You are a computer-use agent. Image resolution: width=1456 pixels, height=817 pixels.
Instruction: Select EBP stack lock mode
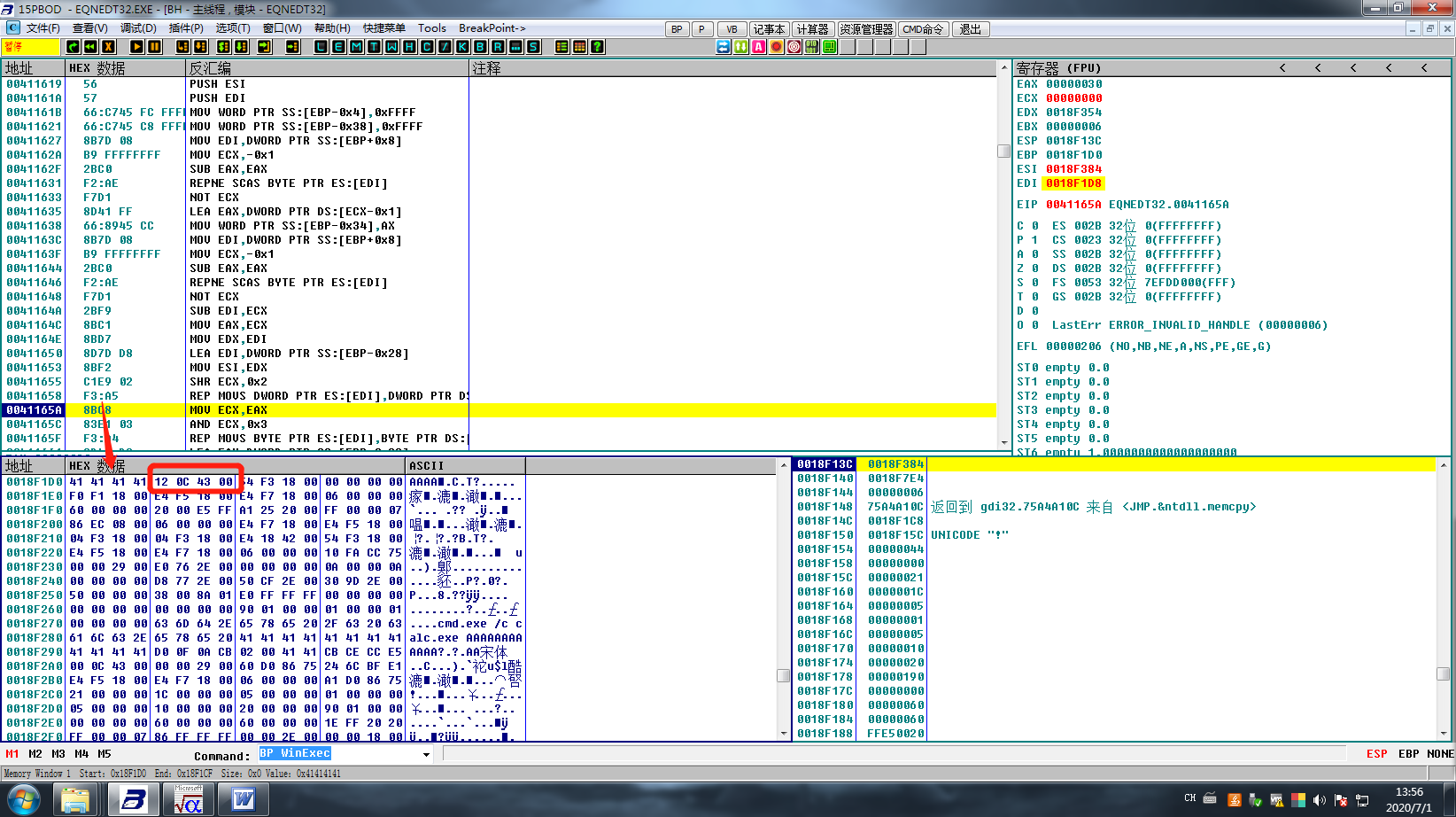point(1409,754)
